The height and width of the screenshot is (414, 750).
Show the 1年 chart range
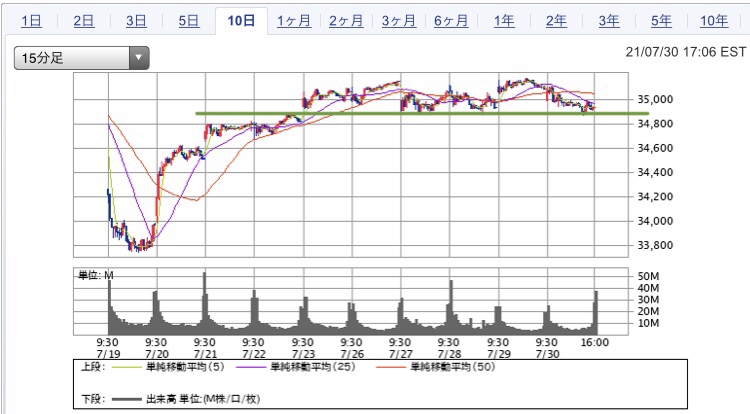(x=504, y=21)
